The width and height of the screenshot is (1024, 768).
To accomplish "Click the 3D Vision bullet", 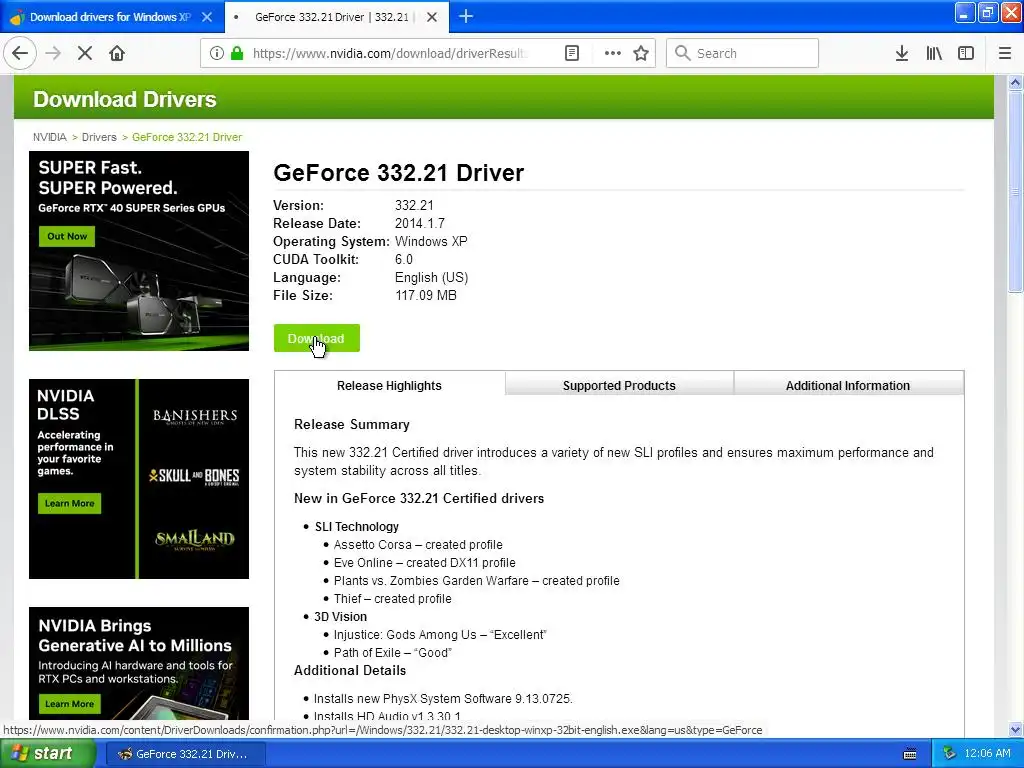I will click(340, 616).
